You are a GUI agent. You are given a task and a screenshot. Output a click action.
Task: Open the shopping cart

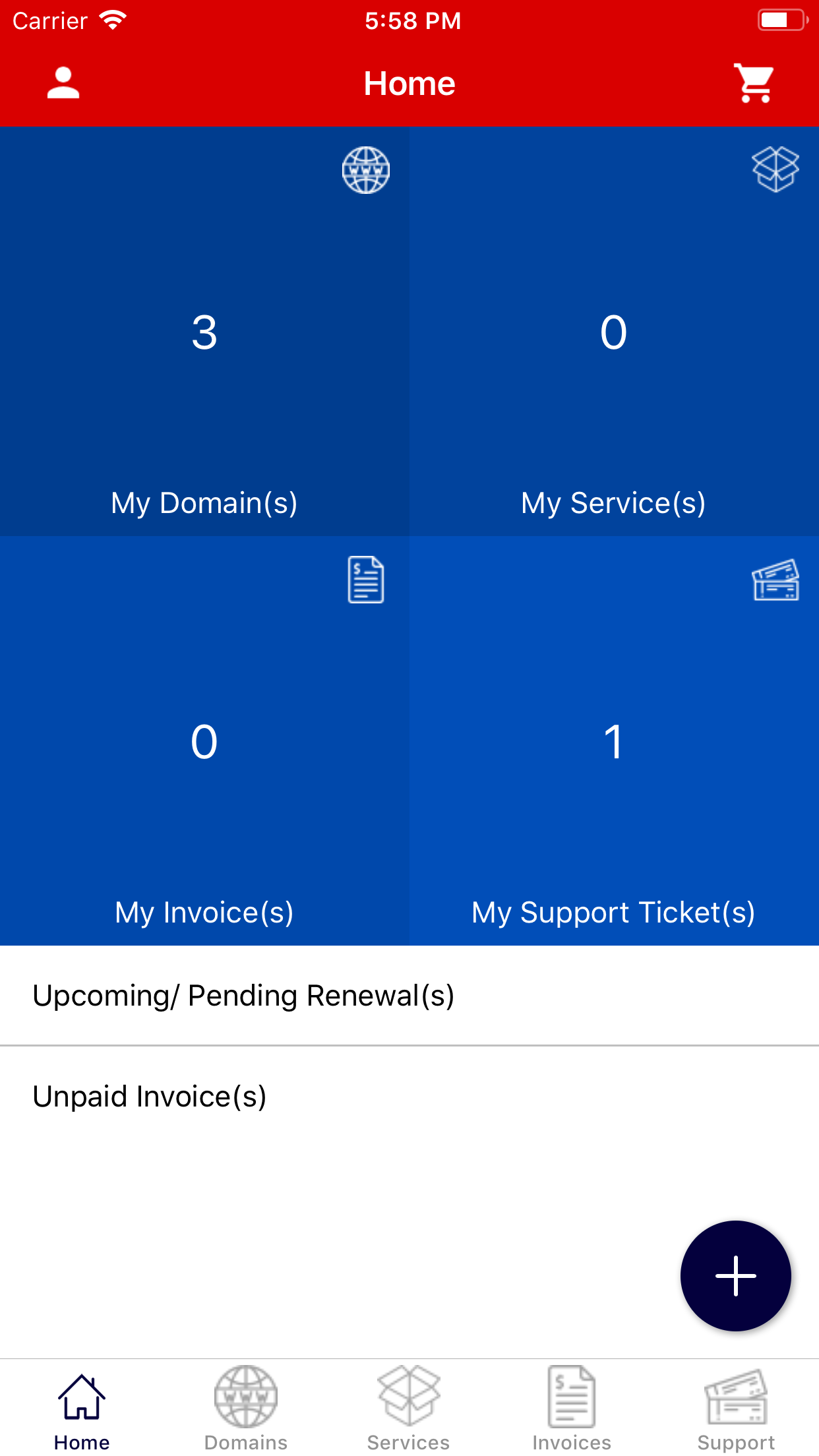click(754, 83)
